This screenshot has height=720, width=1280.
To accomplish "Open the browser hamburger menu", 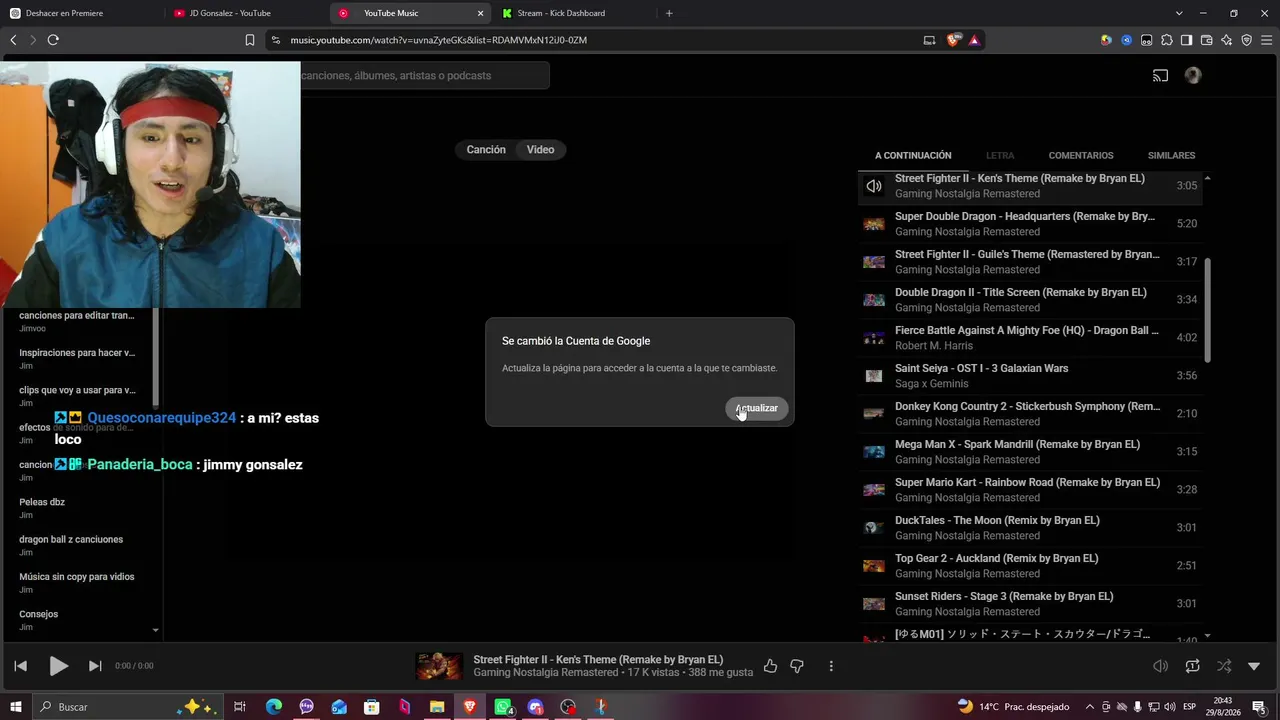I will pyautogui.click(x=1266, y=40).
